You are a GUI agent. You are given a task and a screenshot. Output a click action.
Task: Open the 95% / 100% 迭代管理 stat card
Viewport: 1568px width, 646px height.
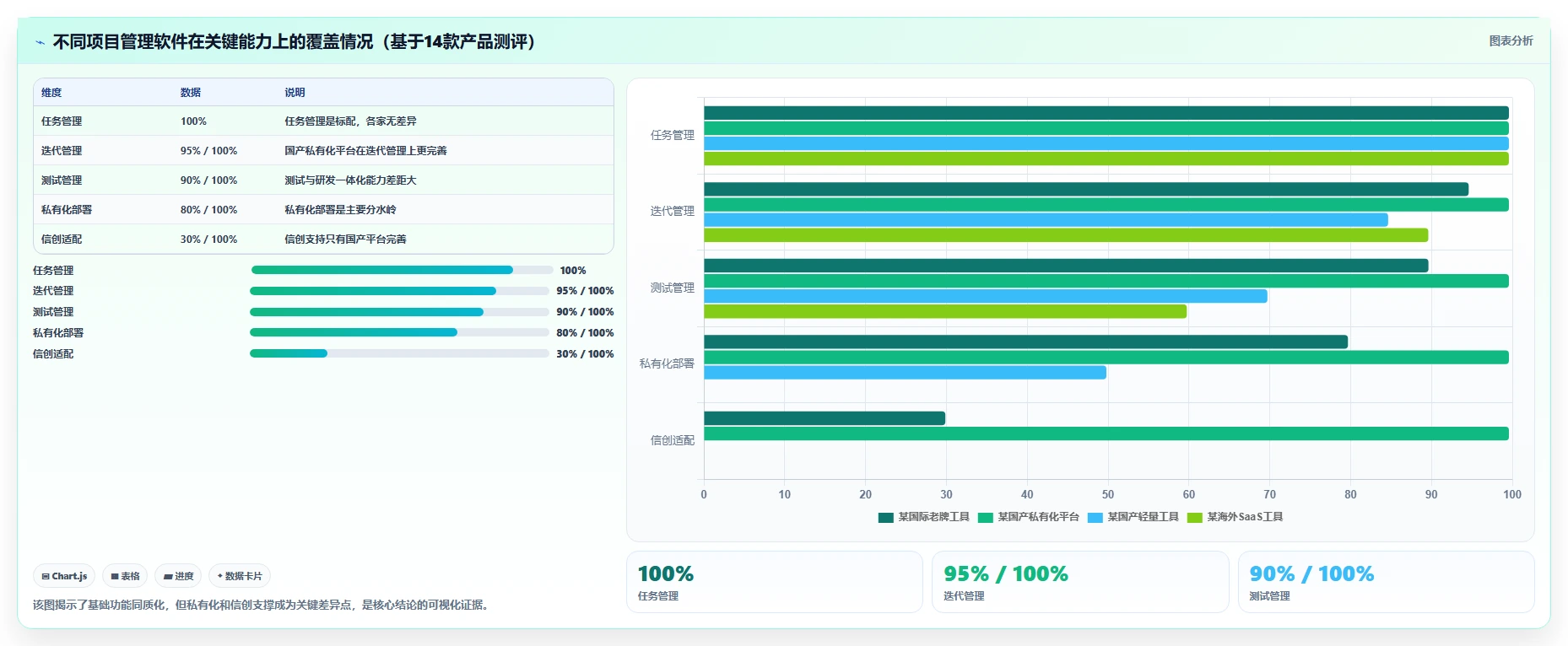tap(1080, 582)
